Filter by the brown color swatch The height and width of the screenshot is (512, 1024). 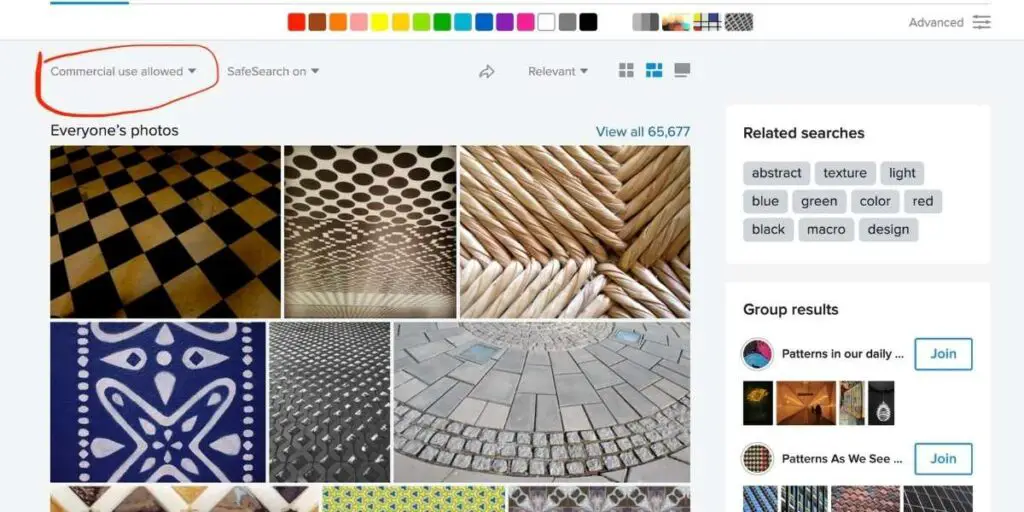pos(317,22)
